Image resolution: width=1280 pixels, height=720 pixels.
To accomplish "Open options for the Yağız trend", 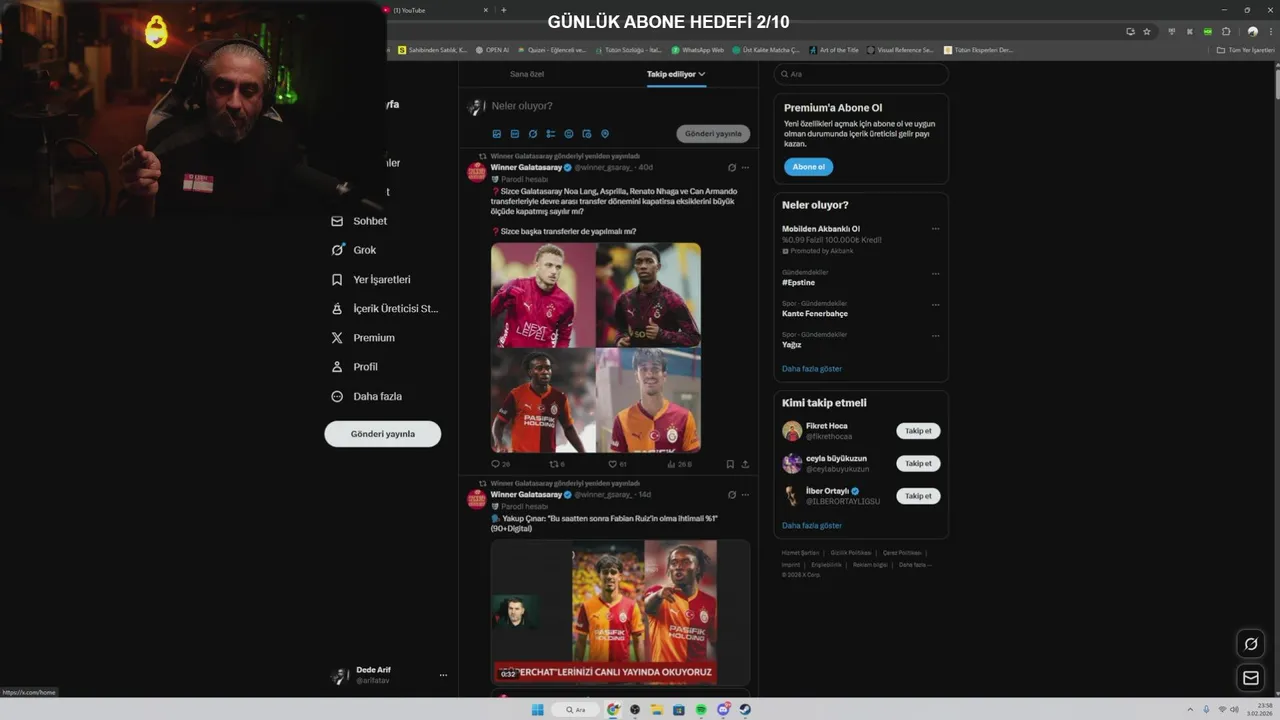I will point(936,335).
